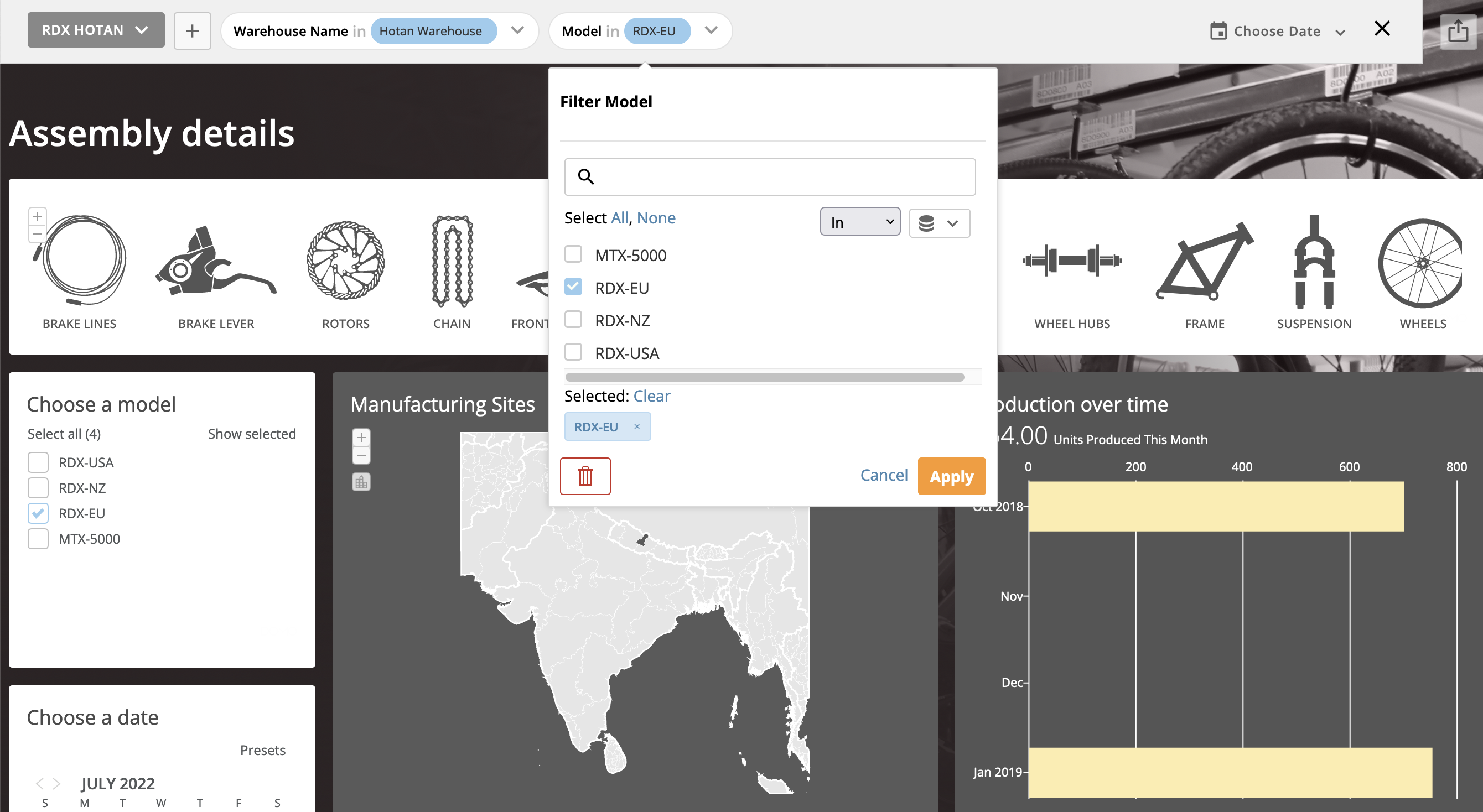Tick RDX-USA under Choose a model
The height and width of the screenshot is (812, 1483).
(38, 462)
